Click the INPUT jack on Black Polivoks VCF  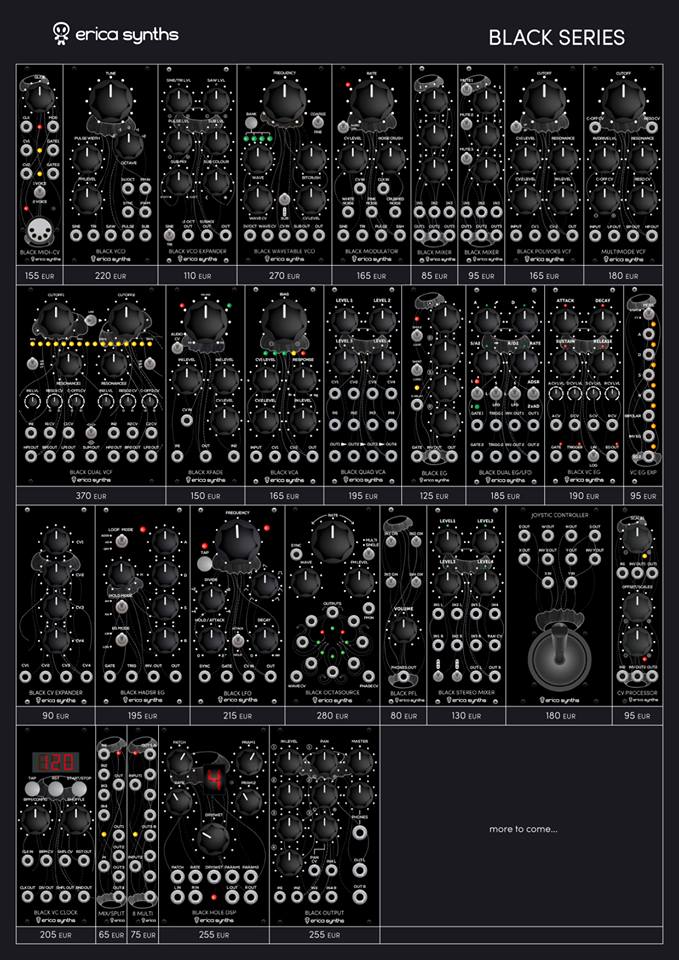[518, 235]
